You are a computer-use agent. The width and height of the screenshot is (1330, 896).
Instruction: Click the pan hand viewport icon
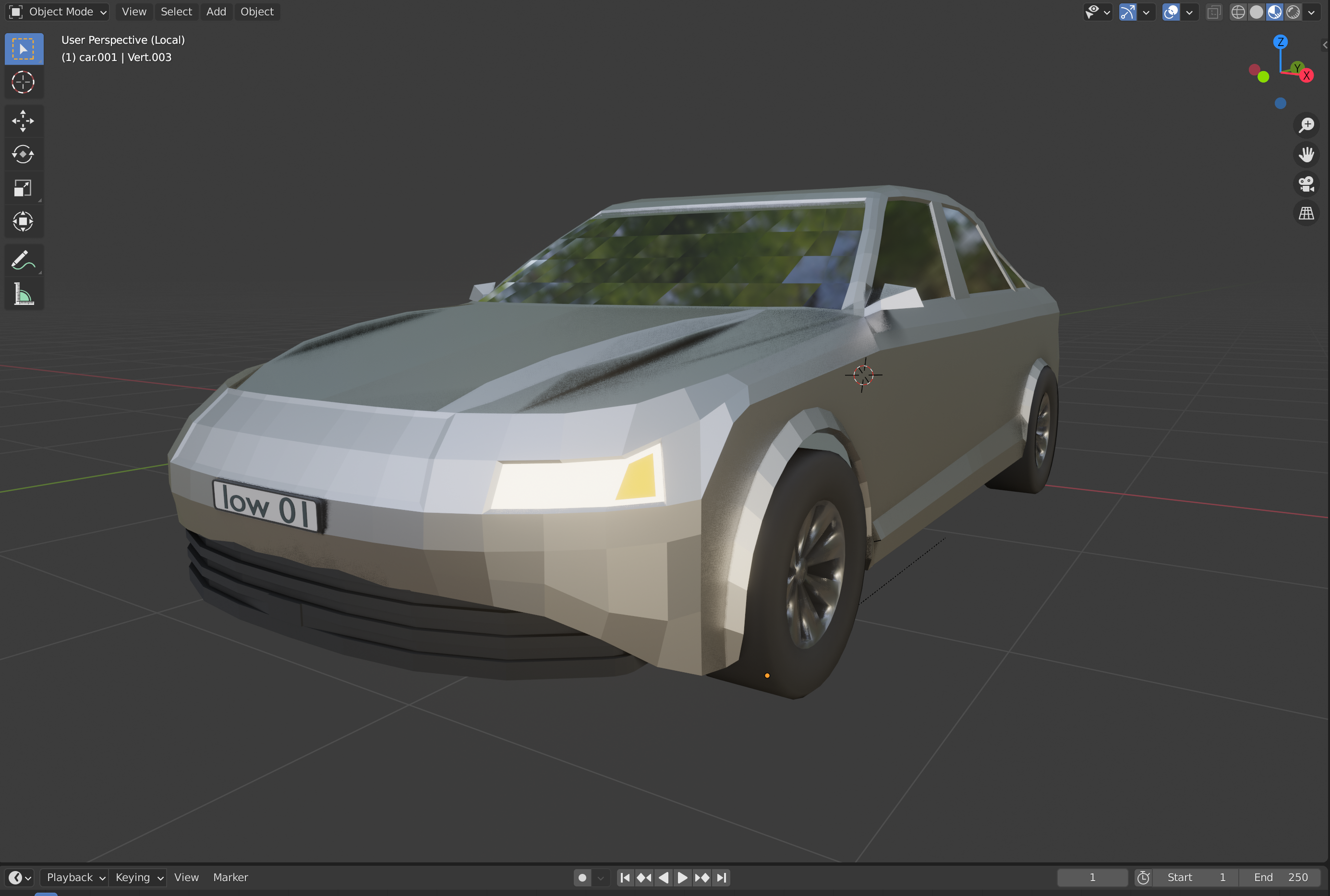click(x=1306, y=154)
